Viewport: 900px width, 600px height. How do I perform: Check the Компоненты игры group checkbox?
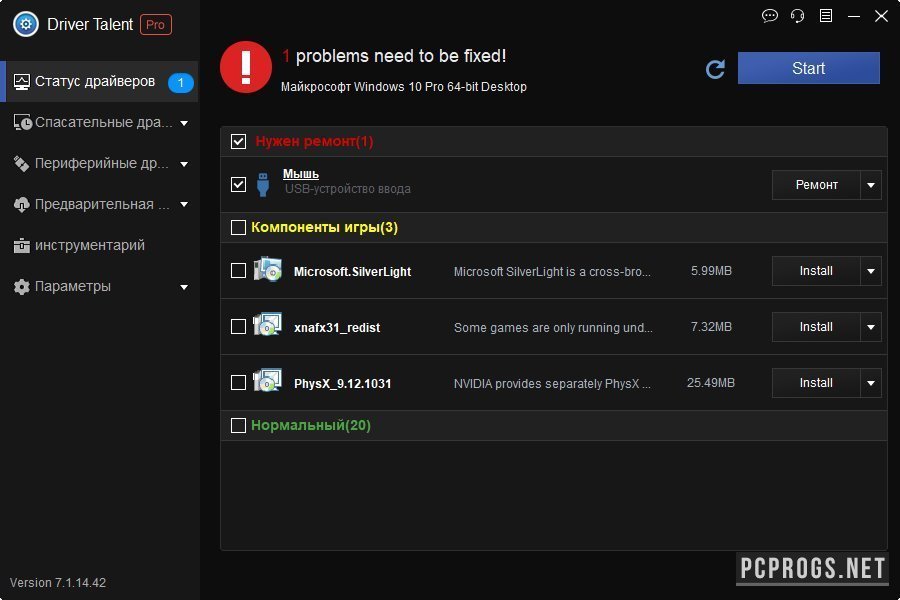(x=238, y=227)
